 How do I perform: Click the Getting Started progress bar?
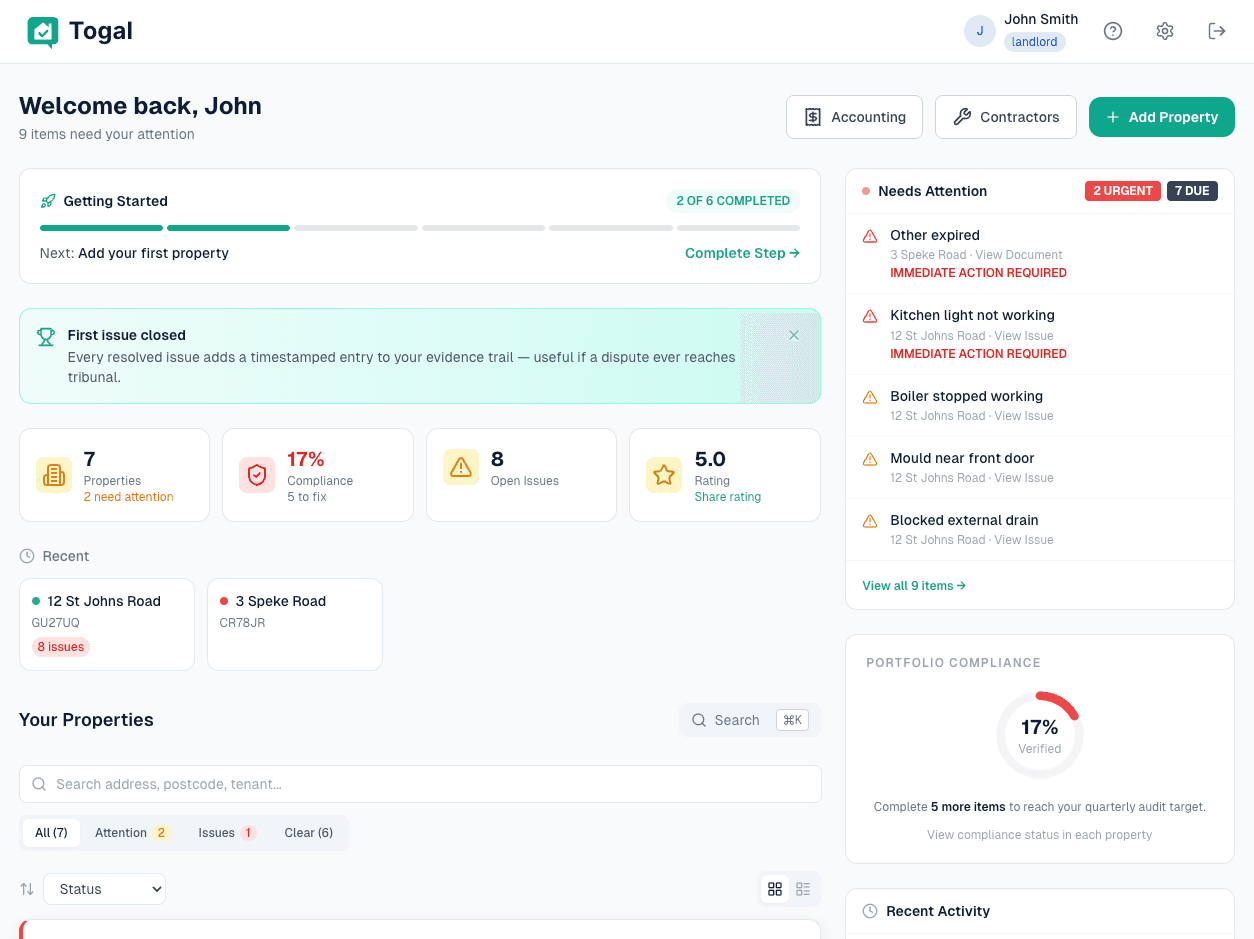coord(419,227)
